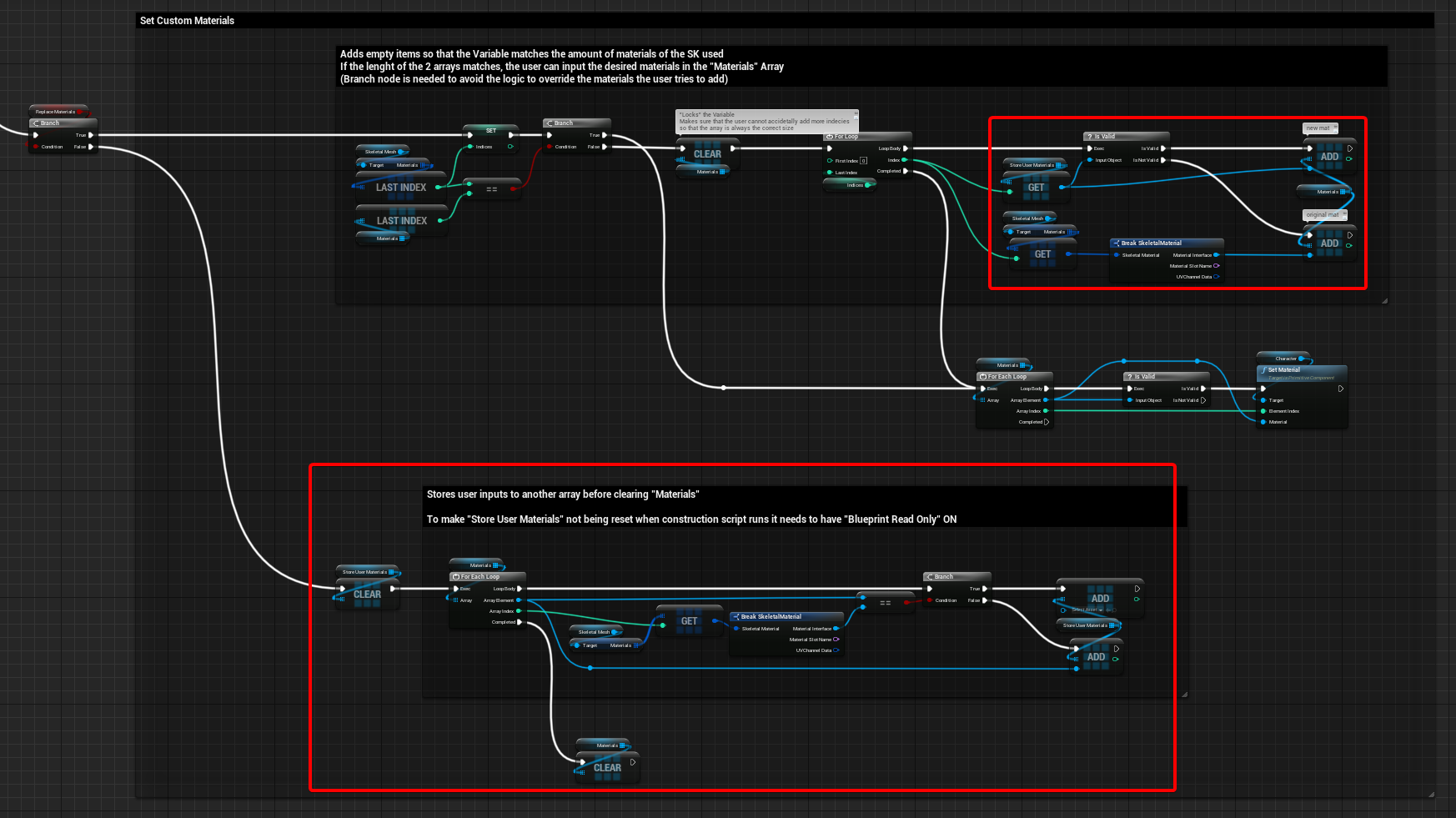1456x818 pixels.
Task: Select reroute node on Branch True wire
Action: [x=723, y=388]
